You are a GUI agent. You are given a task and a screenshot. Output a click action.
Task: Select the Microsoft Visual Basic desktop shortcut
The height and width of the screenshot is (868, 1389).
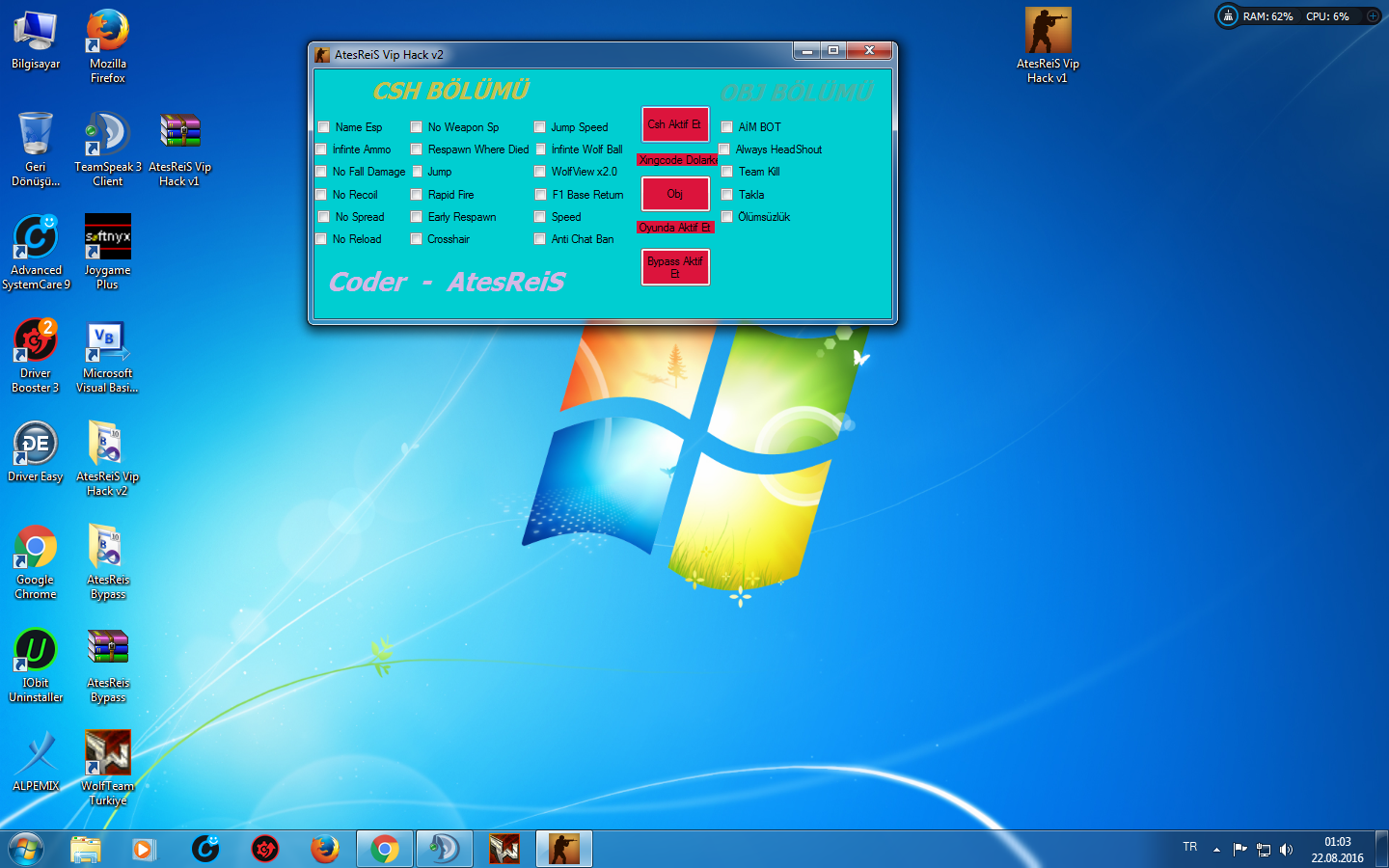108,355
